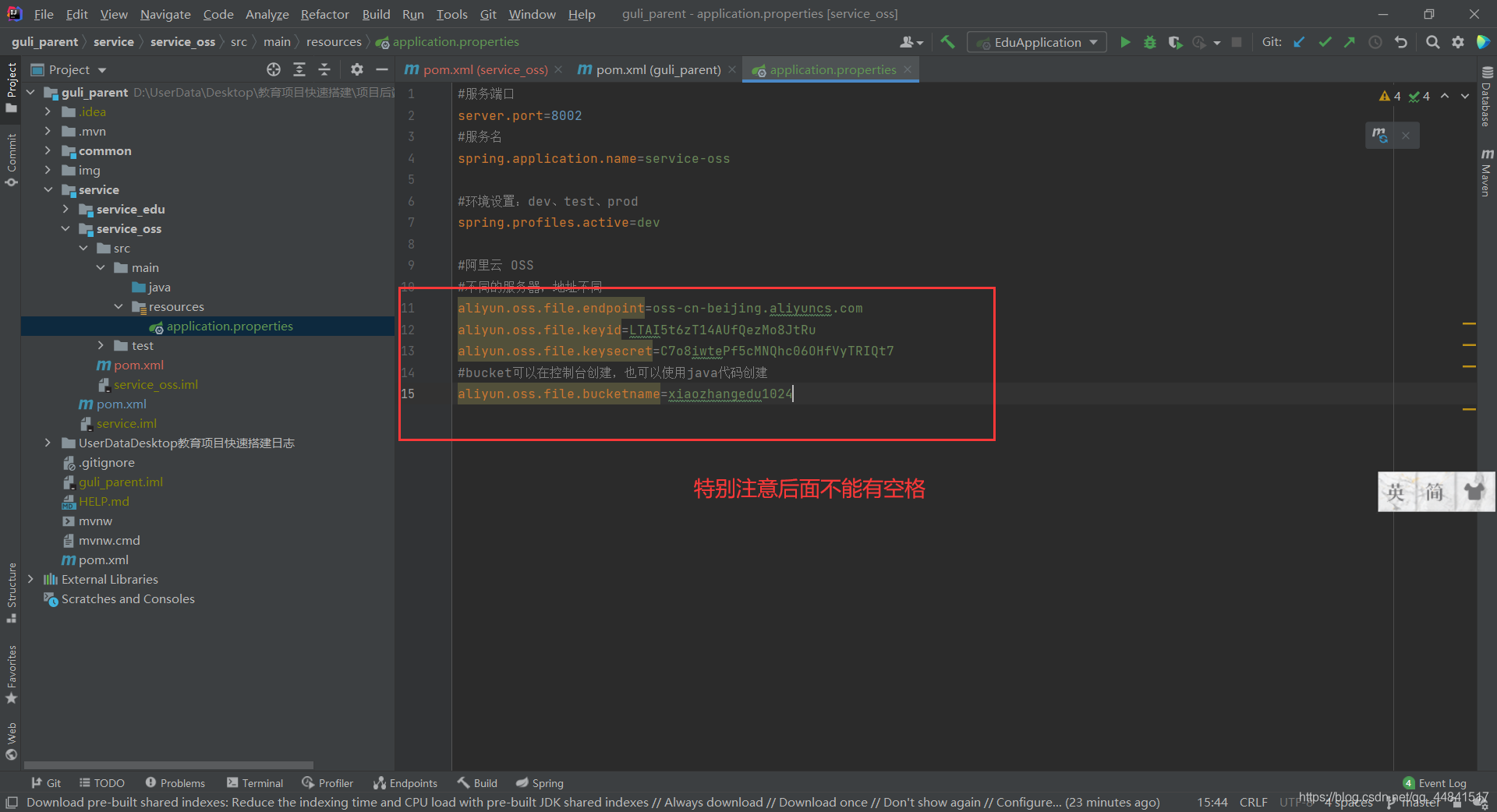Open Search Everywhere magnifier icon
The width and height of the screenshot is (1497, 812).
coord(1432,42)
